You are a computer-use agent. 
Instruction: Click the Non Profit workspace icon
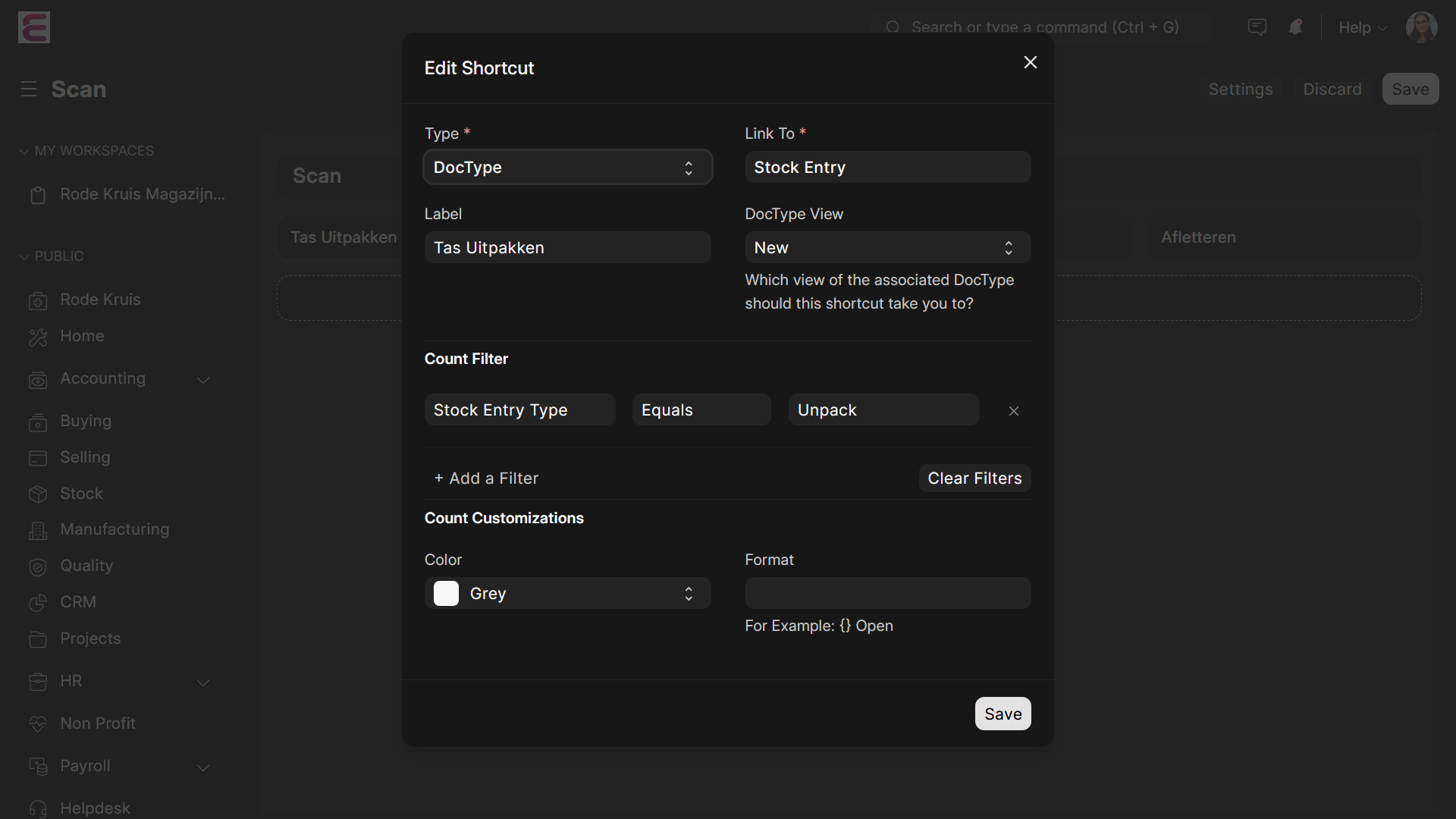37,724
